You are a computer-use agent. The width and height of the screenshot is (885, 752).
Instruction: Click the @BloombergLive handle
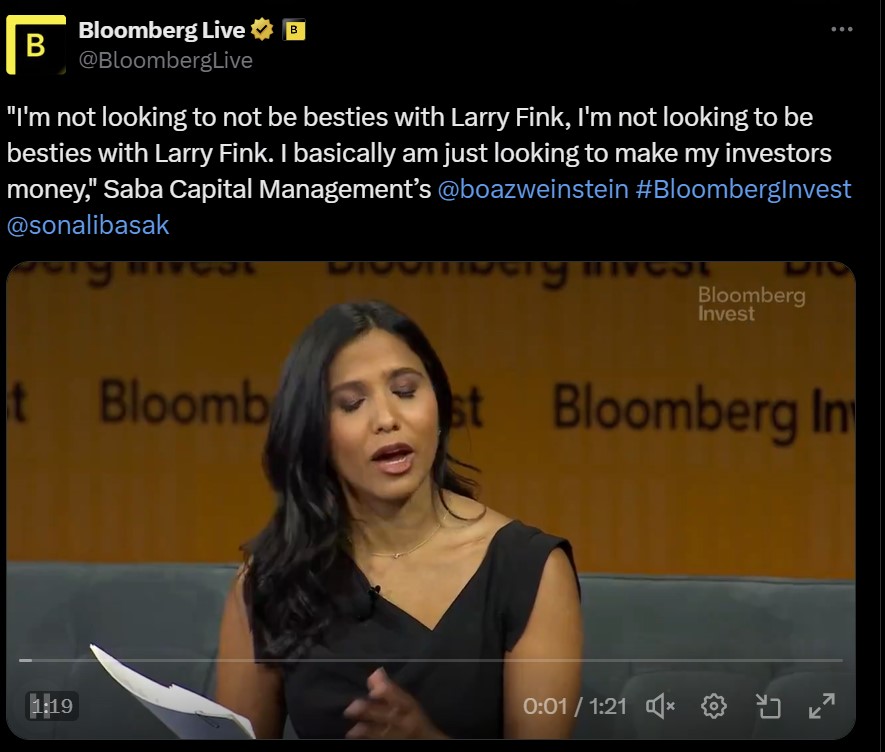click(165, 60)
